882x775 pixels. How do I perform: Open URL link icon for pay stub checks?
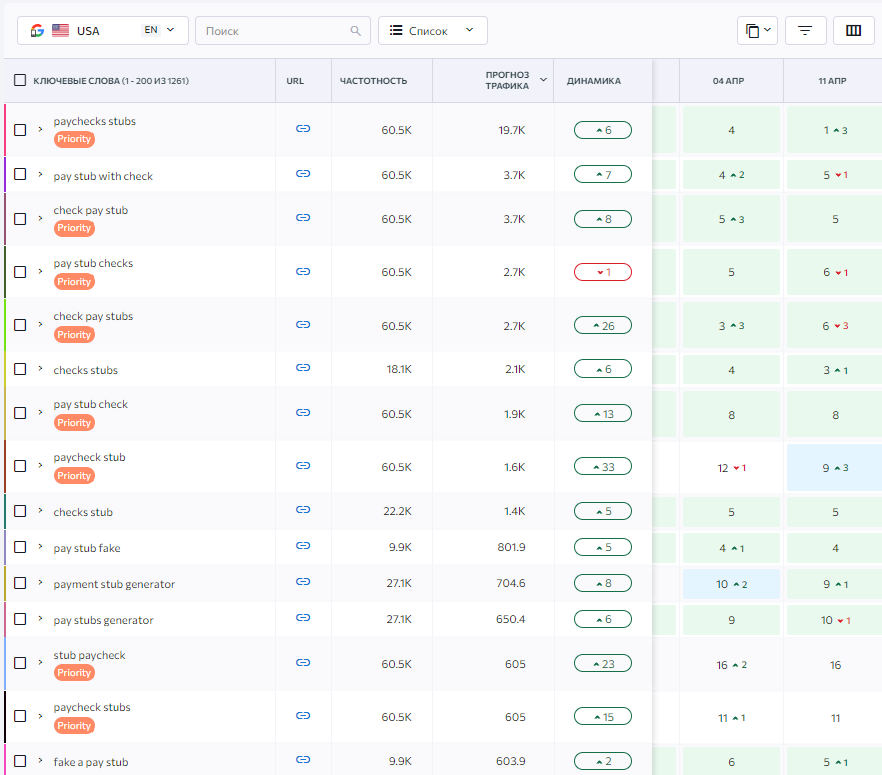(303, 272)
